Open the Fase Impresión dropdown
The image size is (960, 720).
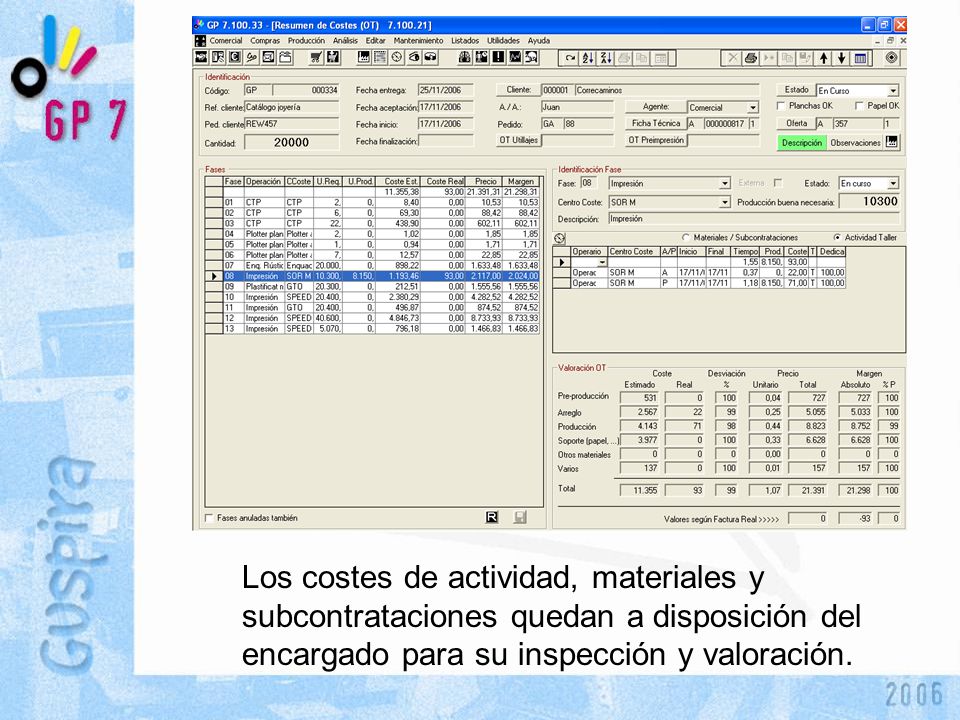725,184
